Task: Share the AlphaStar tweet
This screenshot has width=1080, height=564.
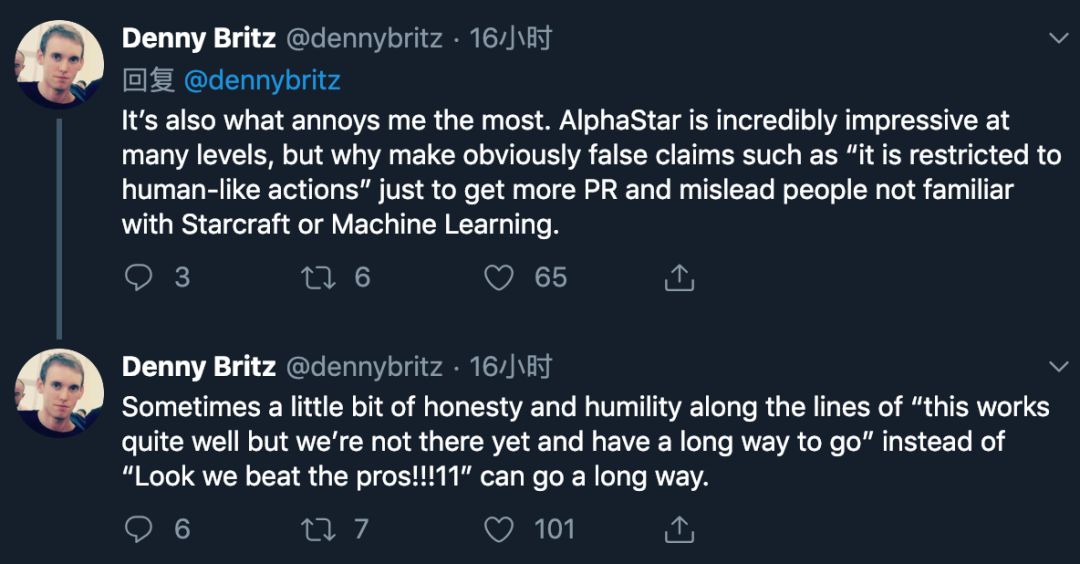Action: [679, 277]
